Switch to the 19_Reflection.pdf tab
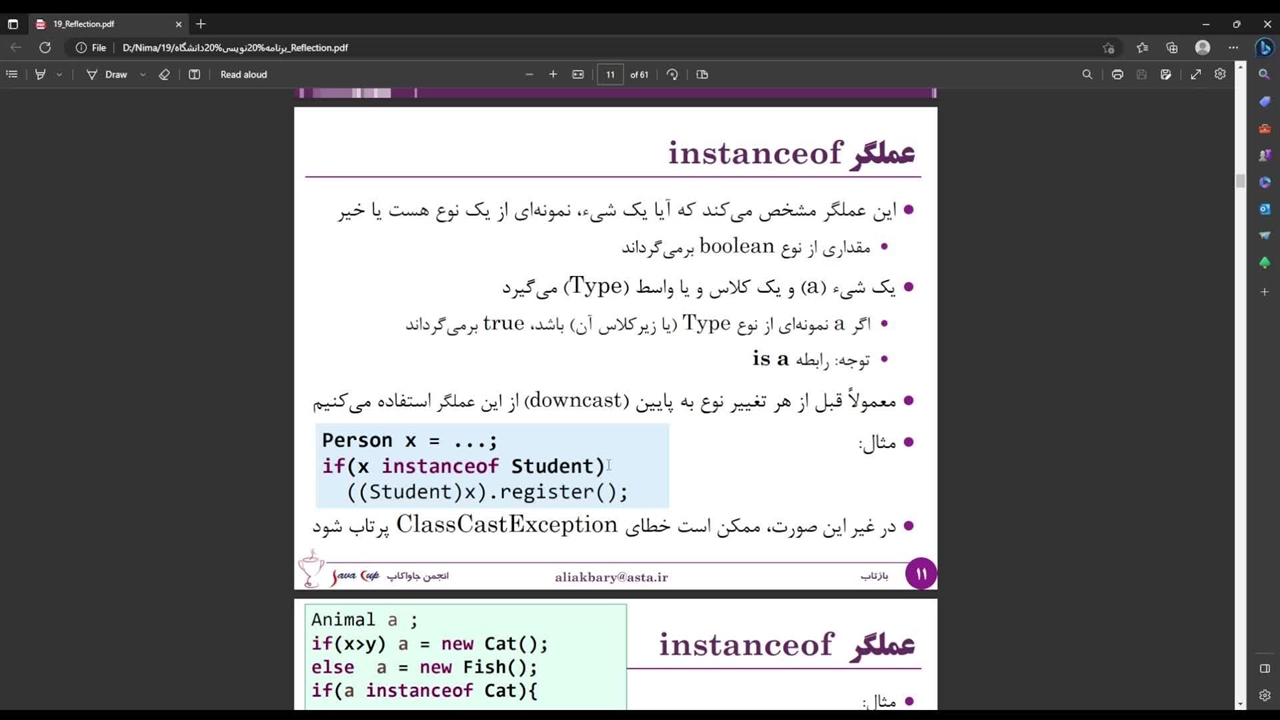 pos(100,24)
